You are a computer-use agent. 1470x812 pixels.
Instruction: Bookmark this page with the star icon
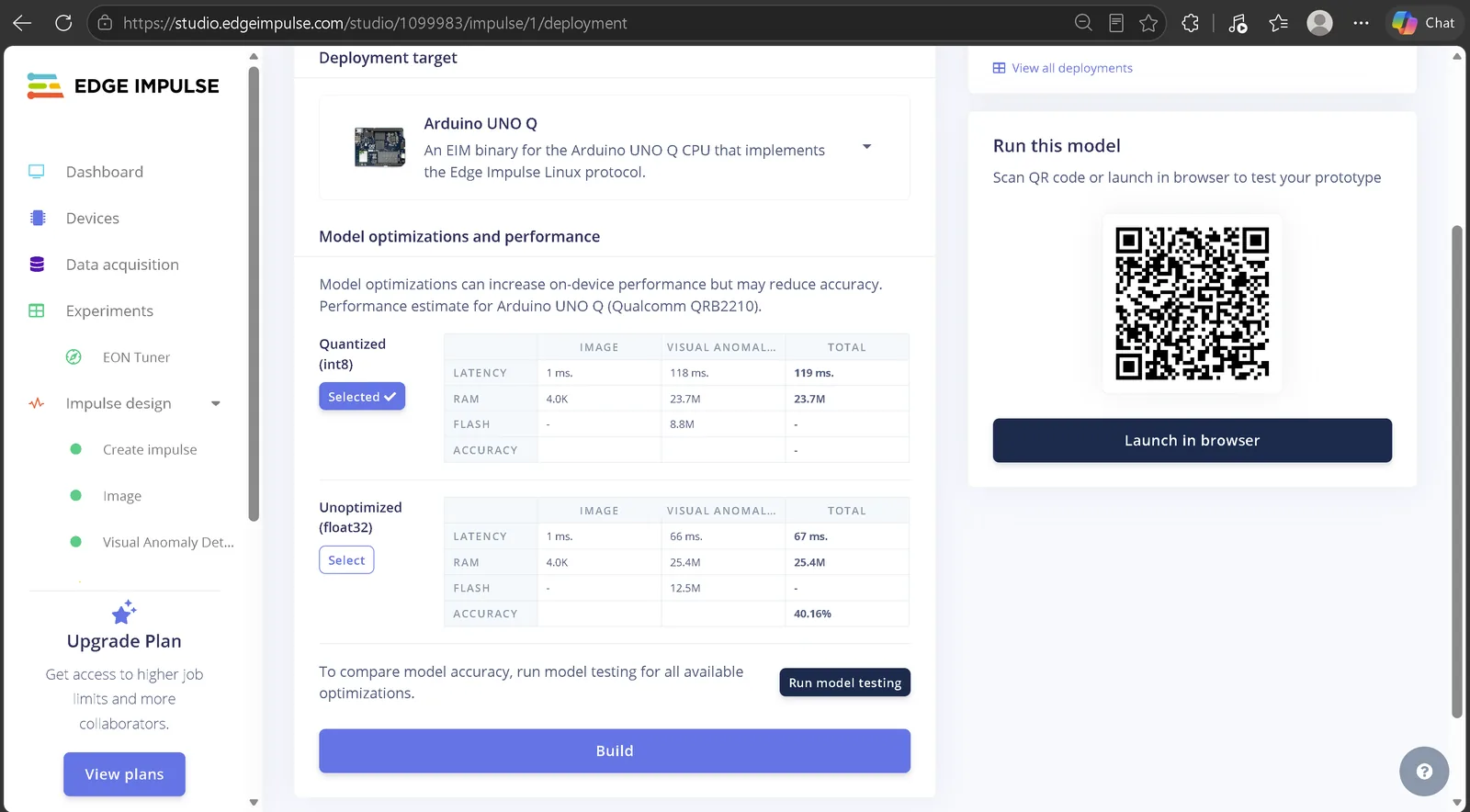(1148, 23)
